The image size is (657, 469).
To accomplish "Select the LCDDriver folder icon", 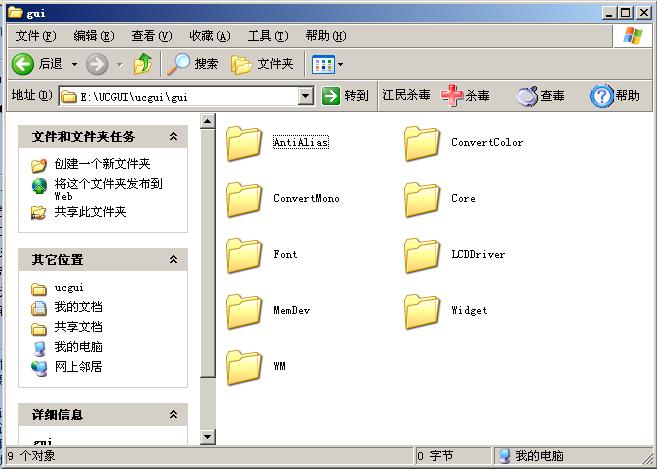I will (x=422, y=256).
